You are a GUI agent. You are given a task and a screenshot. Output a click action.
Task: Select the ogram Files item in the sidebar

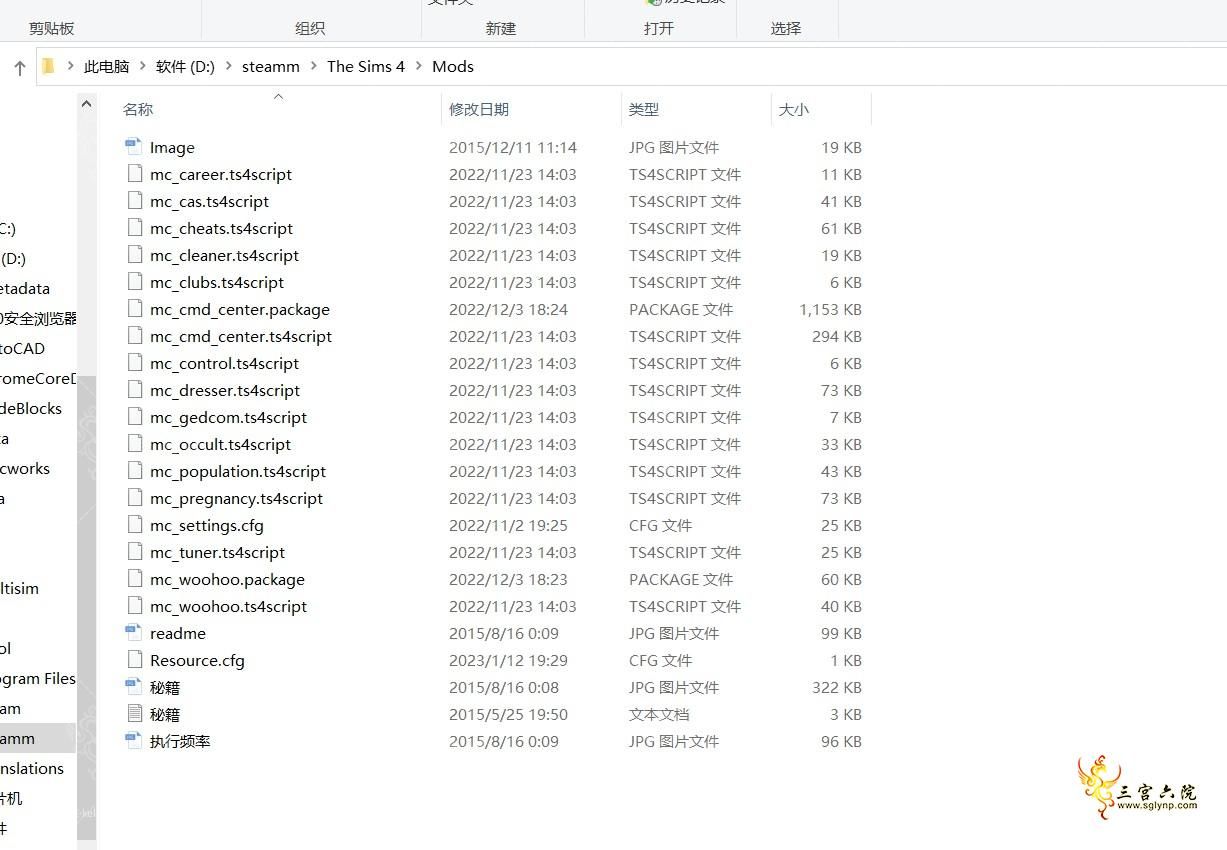pyautogui.click(x=38, y=678)
